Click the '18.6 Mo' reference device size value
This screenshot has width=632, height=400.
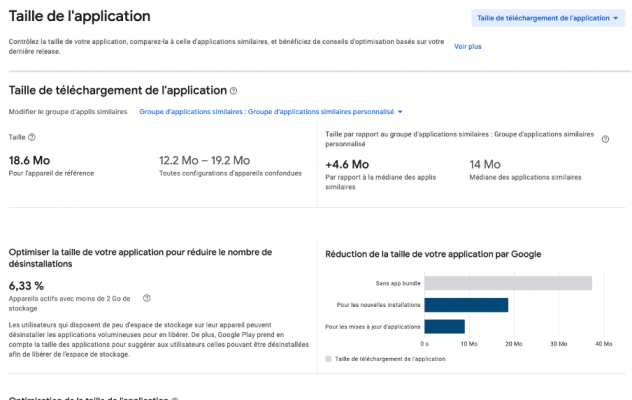click(x=29, y=162)
